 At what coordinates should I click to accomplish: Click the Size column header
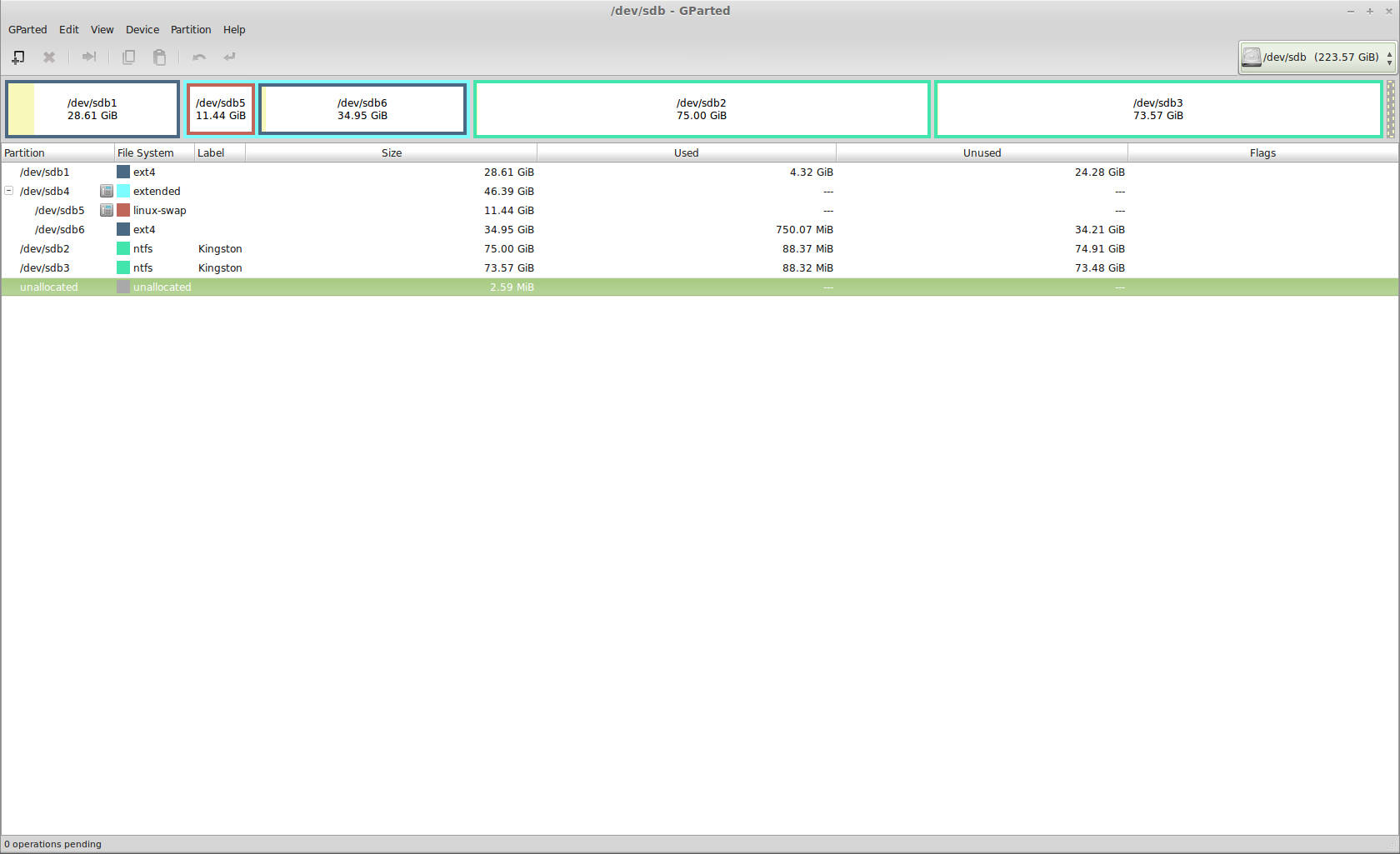click(392, 152)
